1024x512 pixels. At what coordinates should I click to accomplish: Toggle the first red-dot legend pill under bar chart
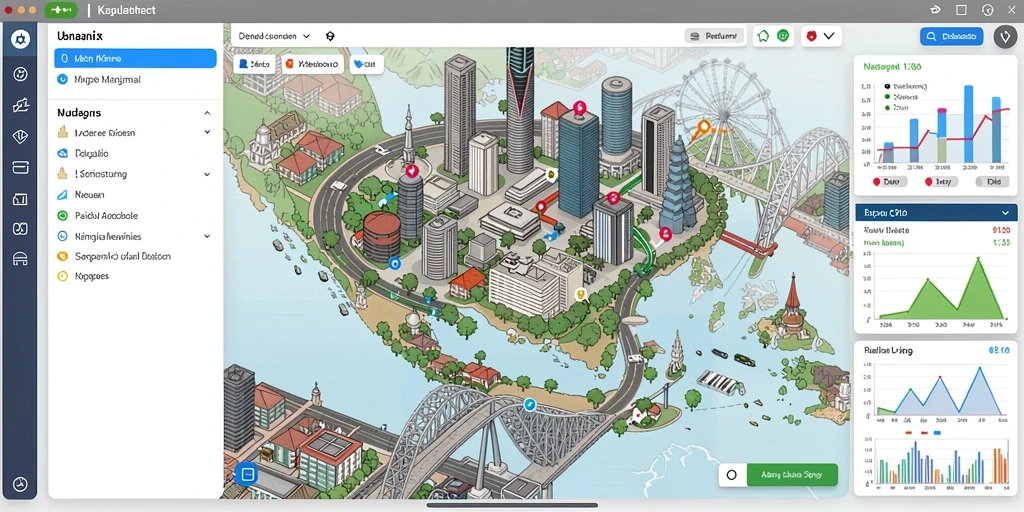[888, 182]
